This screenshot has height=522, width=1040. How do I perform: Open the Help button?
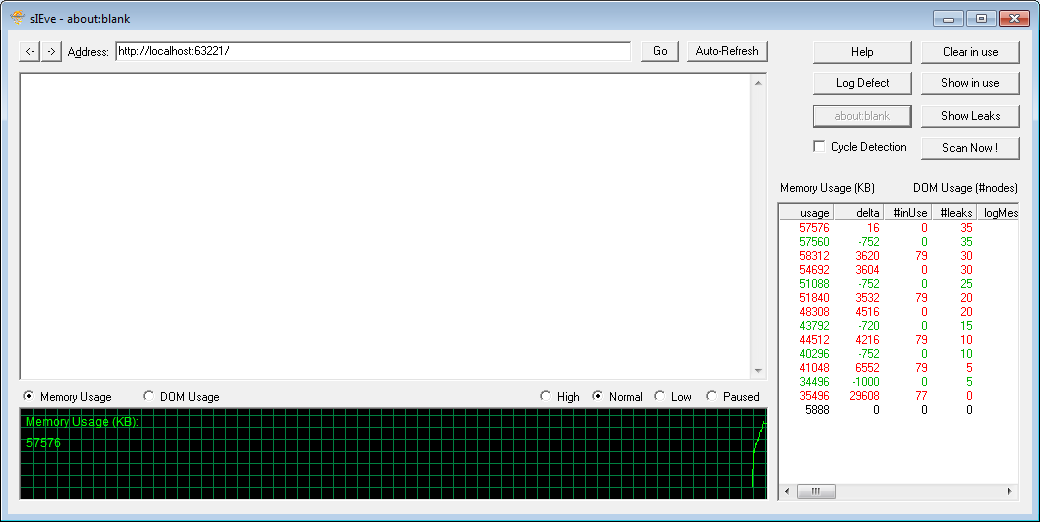coord(862,52)
